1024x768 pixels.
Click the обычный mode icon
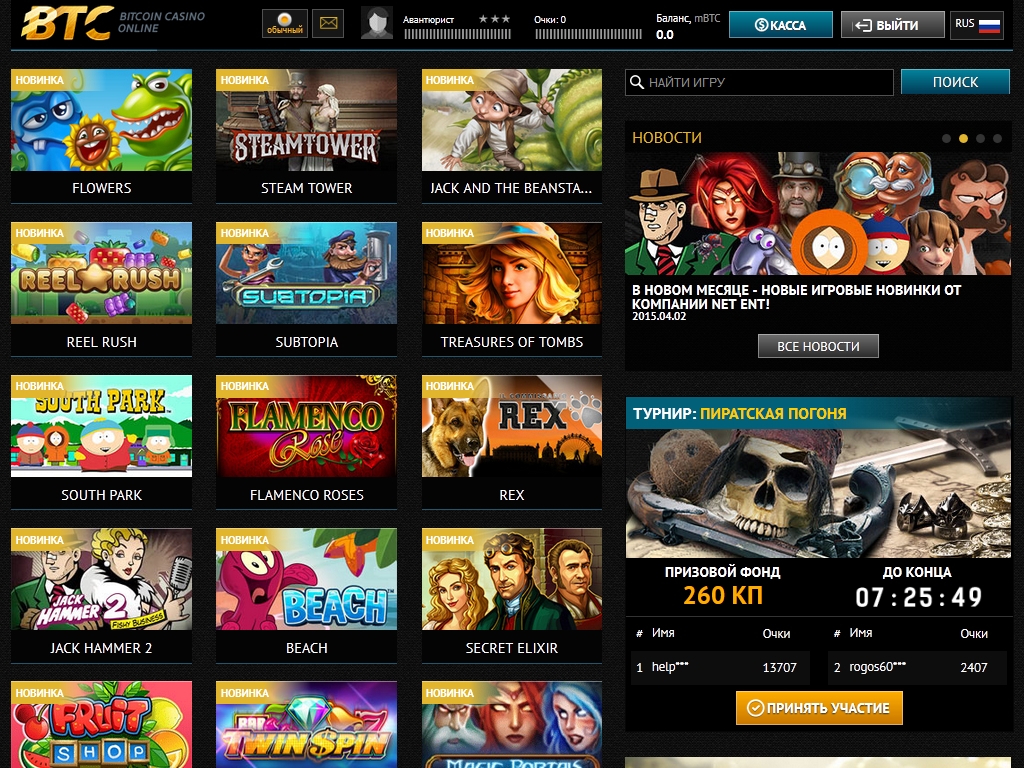(285, 24)
